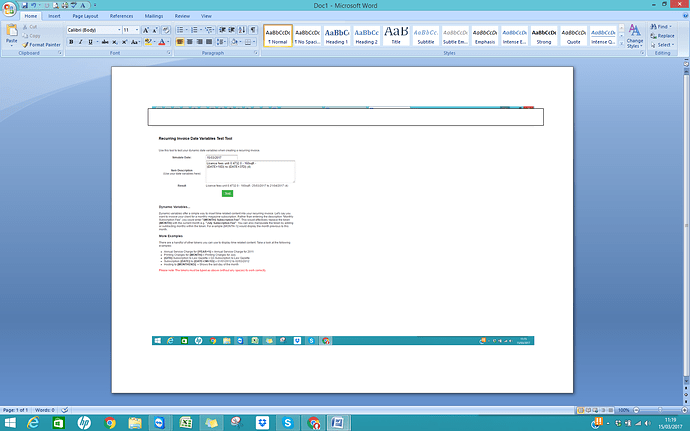
Task: Click the Replace button in Editing
Action: pos(666,35)
